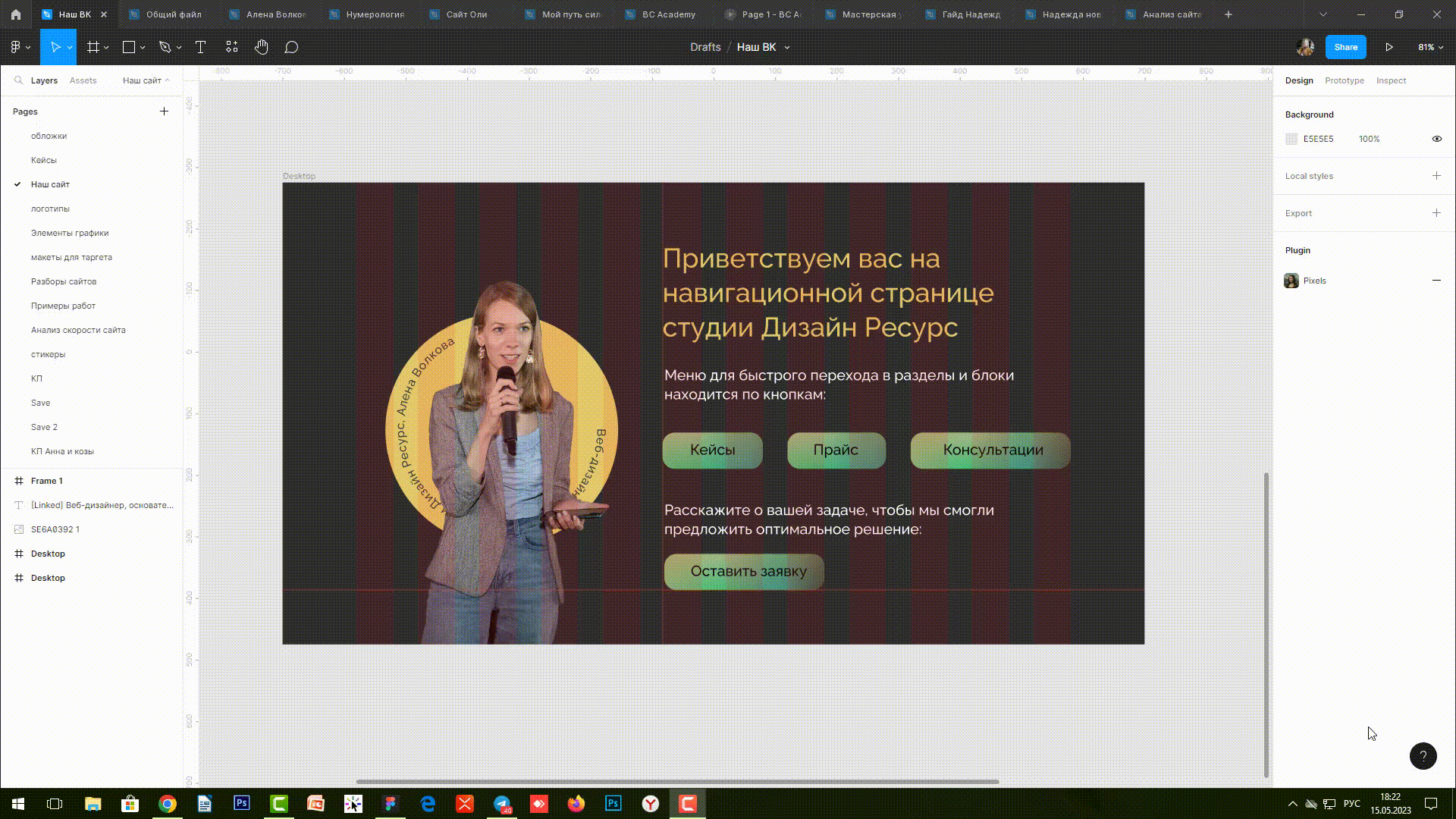The height and width of the screenshot is (819, 1456).
Task: Select the Frame 1 layer
Action: (x=47, y=481)
